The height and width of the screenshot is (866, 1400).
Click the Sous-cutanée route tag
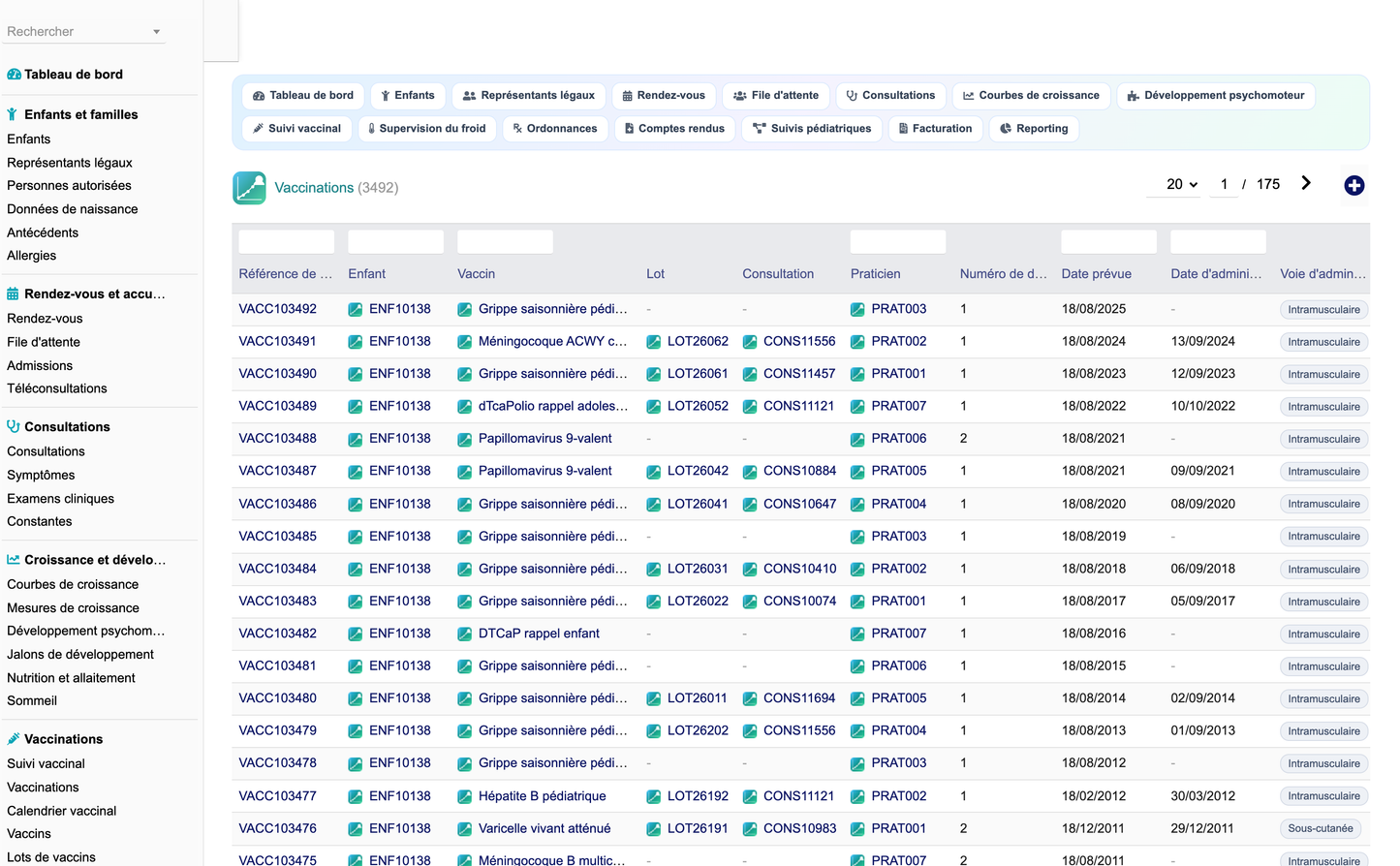pyautogui.click(x=1320, y=828)
